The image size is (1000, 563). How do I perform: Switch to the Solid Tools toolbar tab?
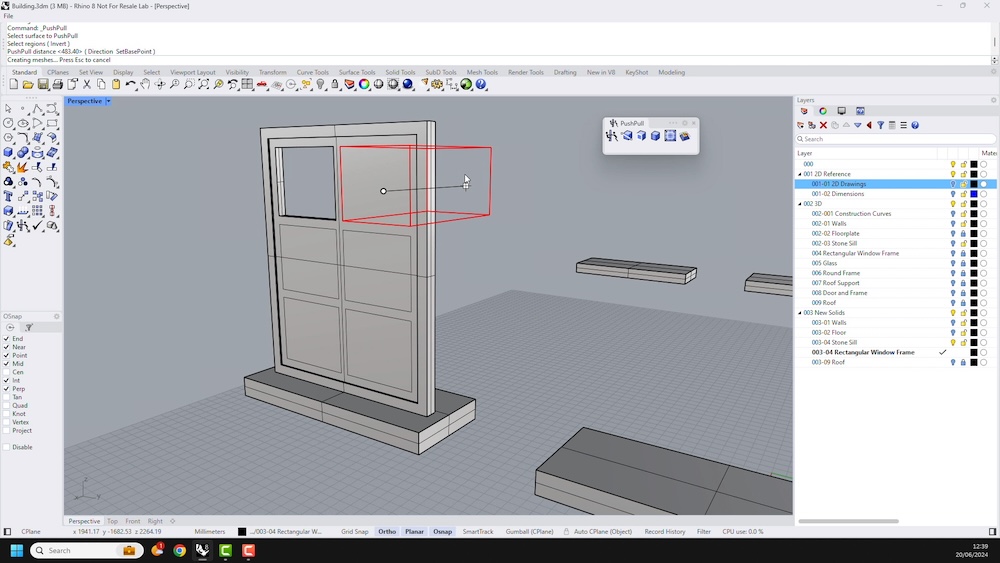click(400, 72)
